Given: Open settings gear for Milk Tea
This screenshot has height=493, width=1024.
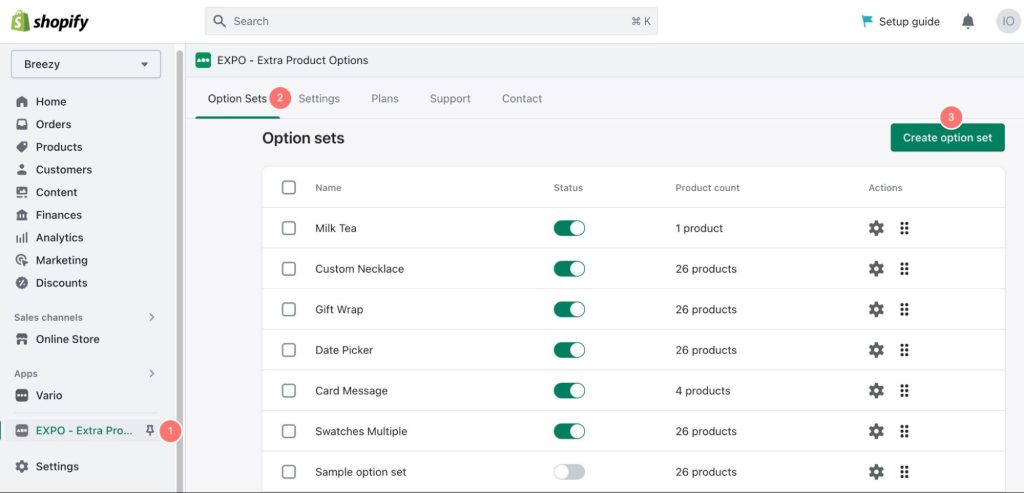Looking at the screenshot, I should pyautogui.click(x=876, y=228).
